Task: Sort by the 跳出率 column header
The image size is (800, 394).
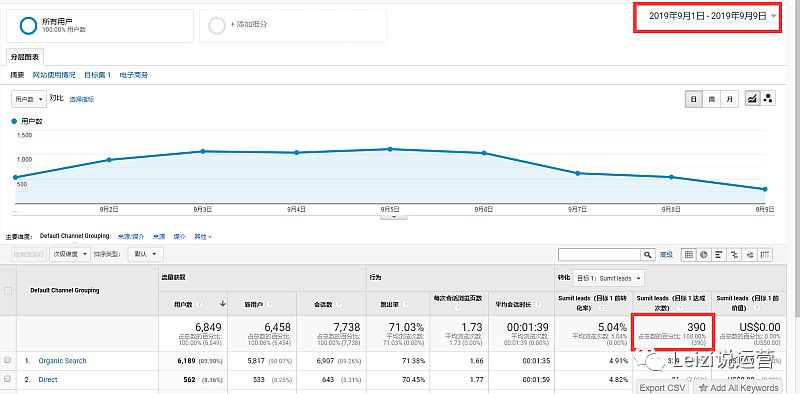Action: click(x=390, y=304)
